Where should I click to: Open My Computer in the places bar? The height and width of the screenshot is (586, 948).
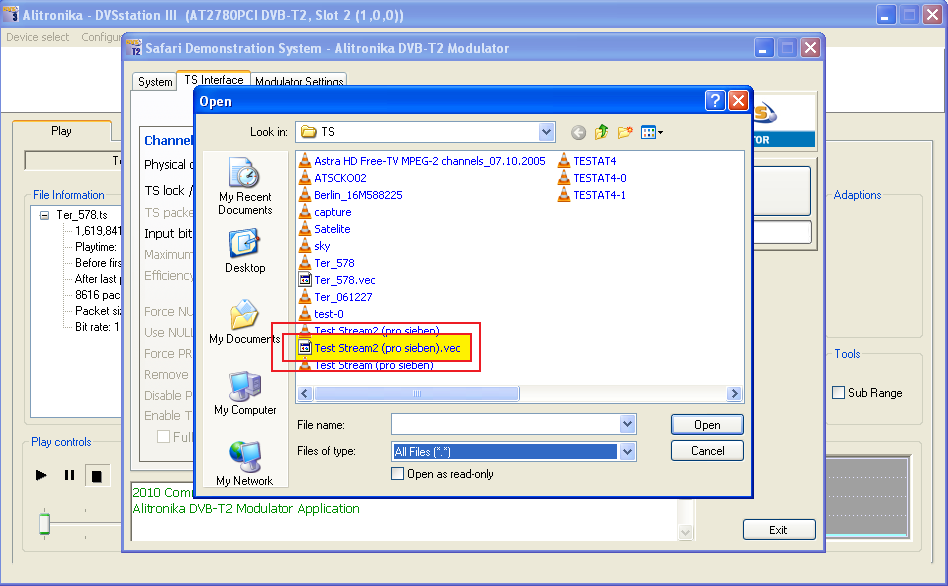tap(245, 393)
